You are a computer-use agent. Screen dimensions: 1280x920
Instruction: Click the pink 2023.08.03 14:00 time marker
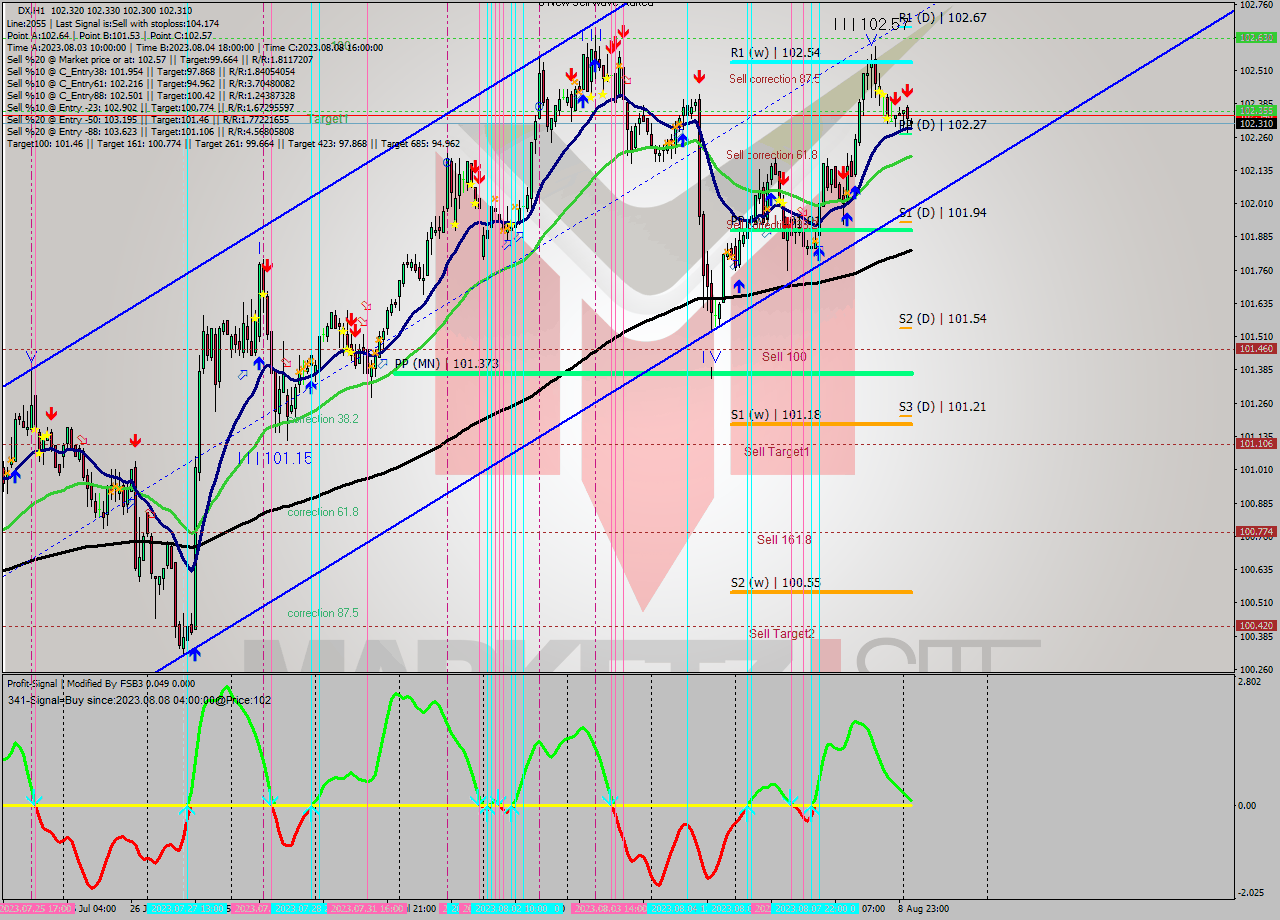tap(609, 909)
